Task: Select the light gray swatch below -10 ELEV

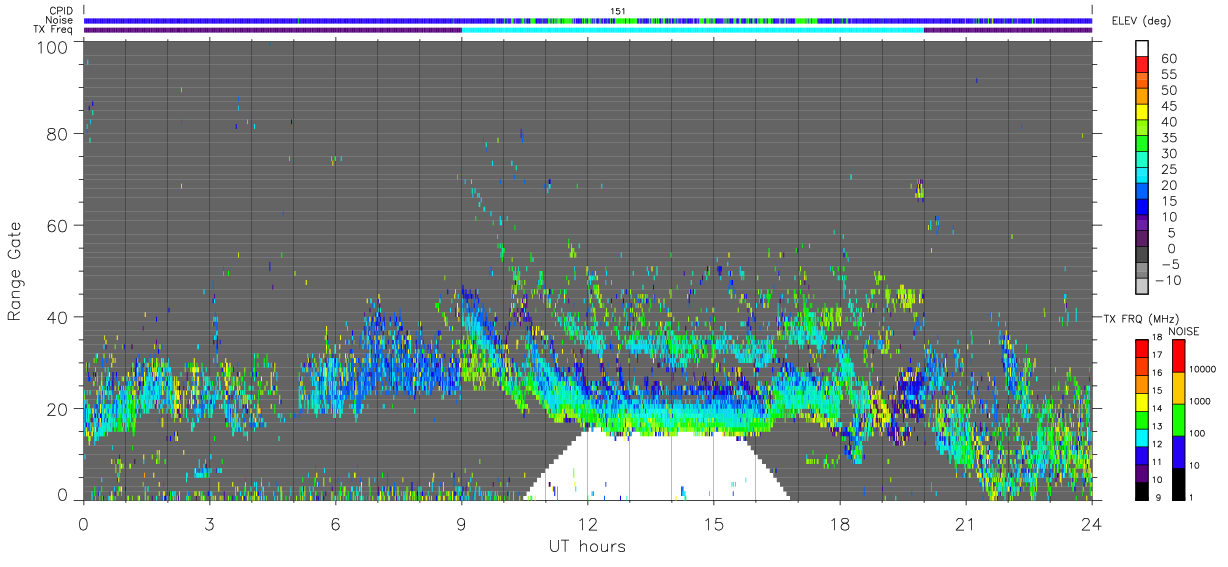Action: click(x=1141, y=286)
